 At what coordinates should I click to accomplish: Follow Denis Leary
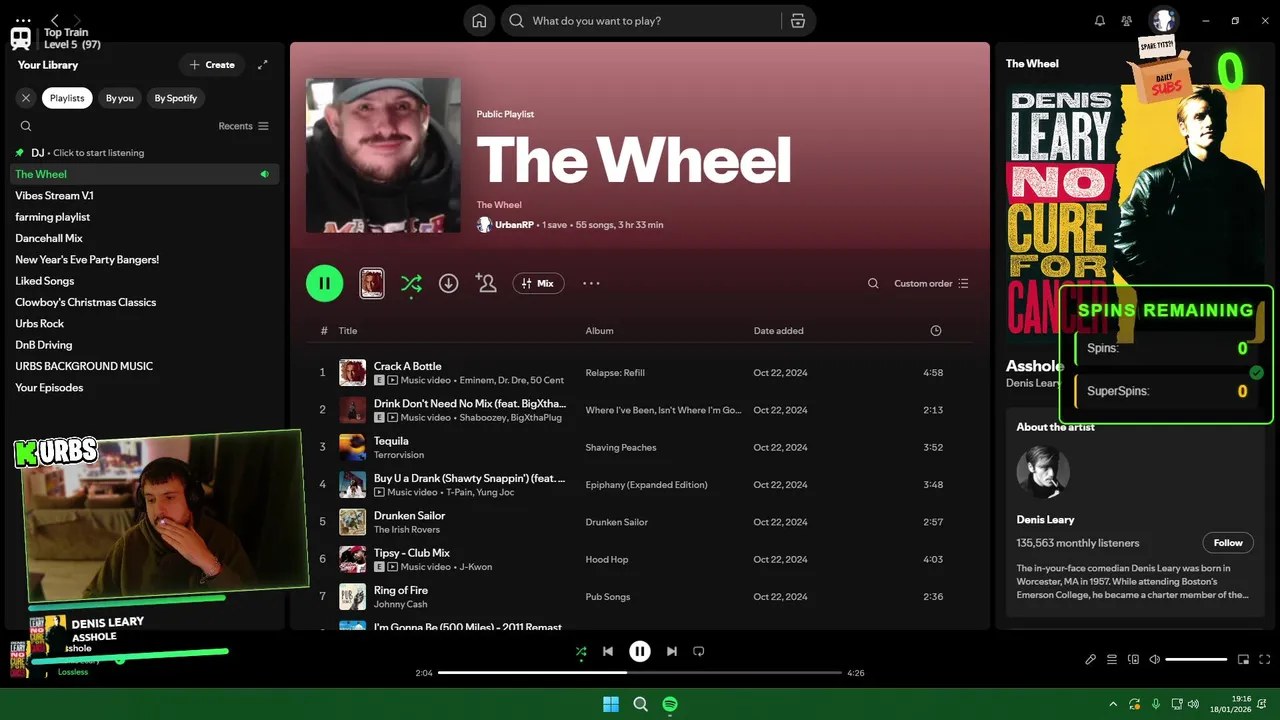[x=1228, y=543]
